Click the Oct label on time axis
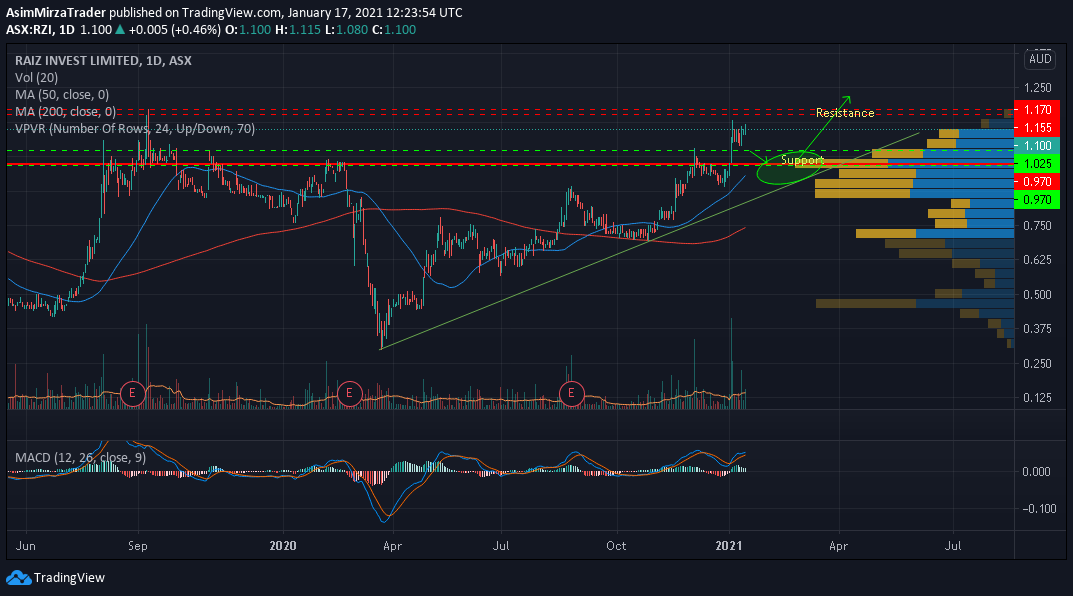 [616, 545]
